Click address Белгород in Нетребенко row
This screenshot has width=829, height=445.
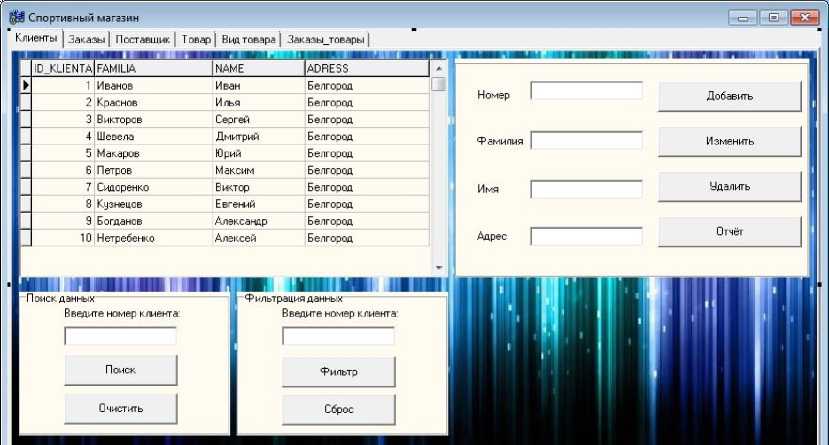(x=367, y=238)
